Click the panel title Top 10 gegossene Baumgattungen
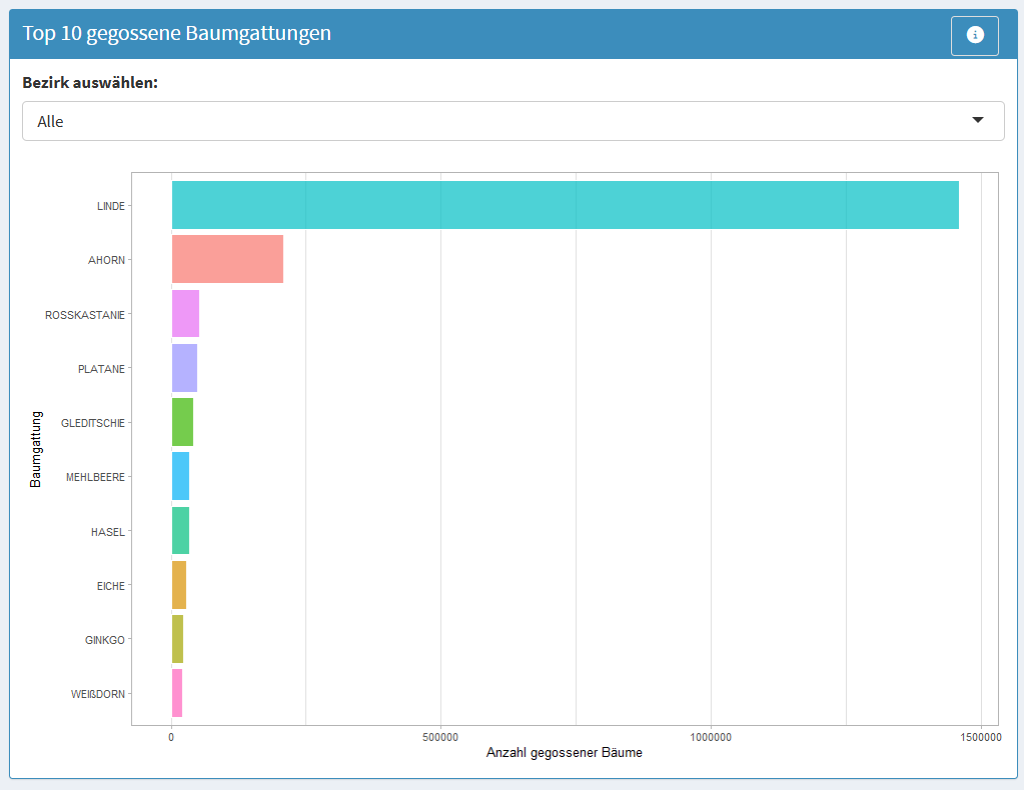Image resolution: width=1024 pixels, height=790 pixels. pyautogui.click(x=177, y=33)
